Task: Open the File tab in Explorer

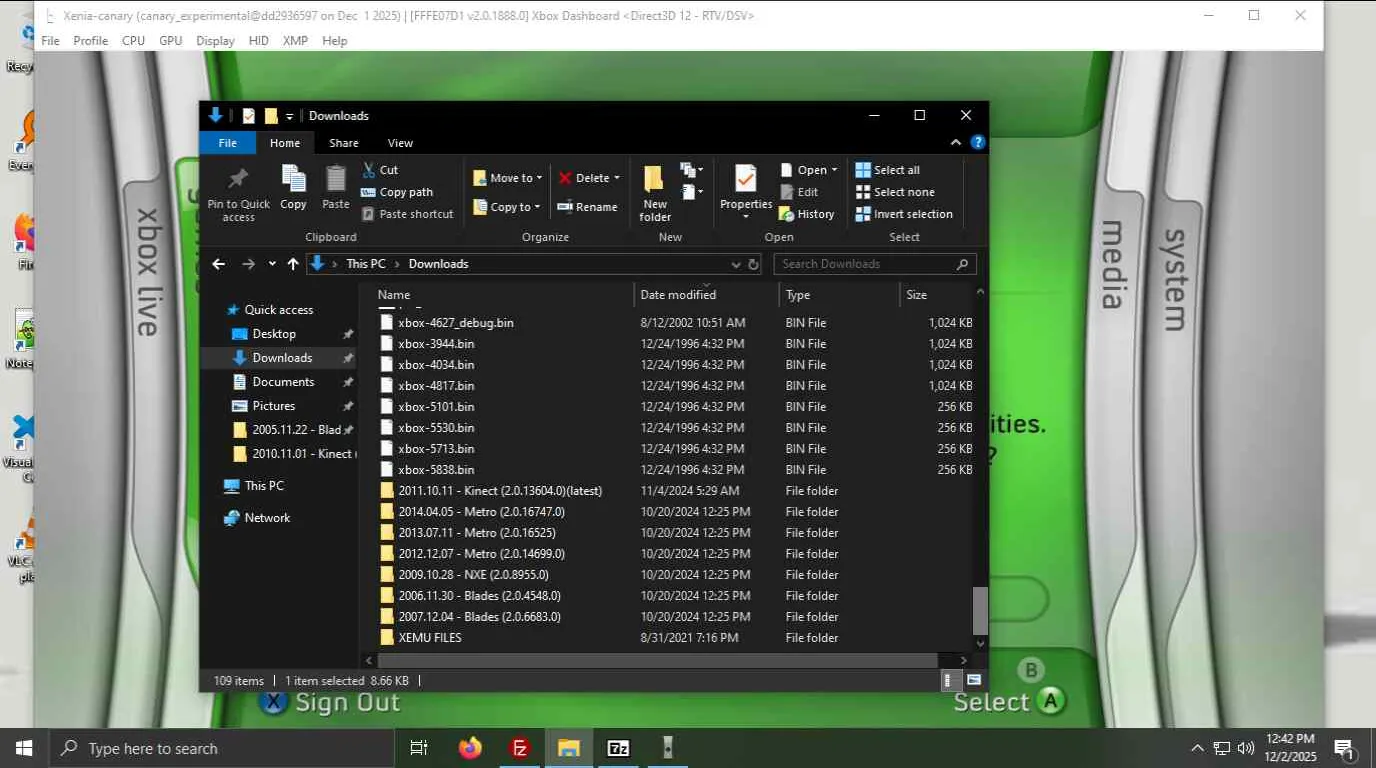Action: [x=227, y=143]
